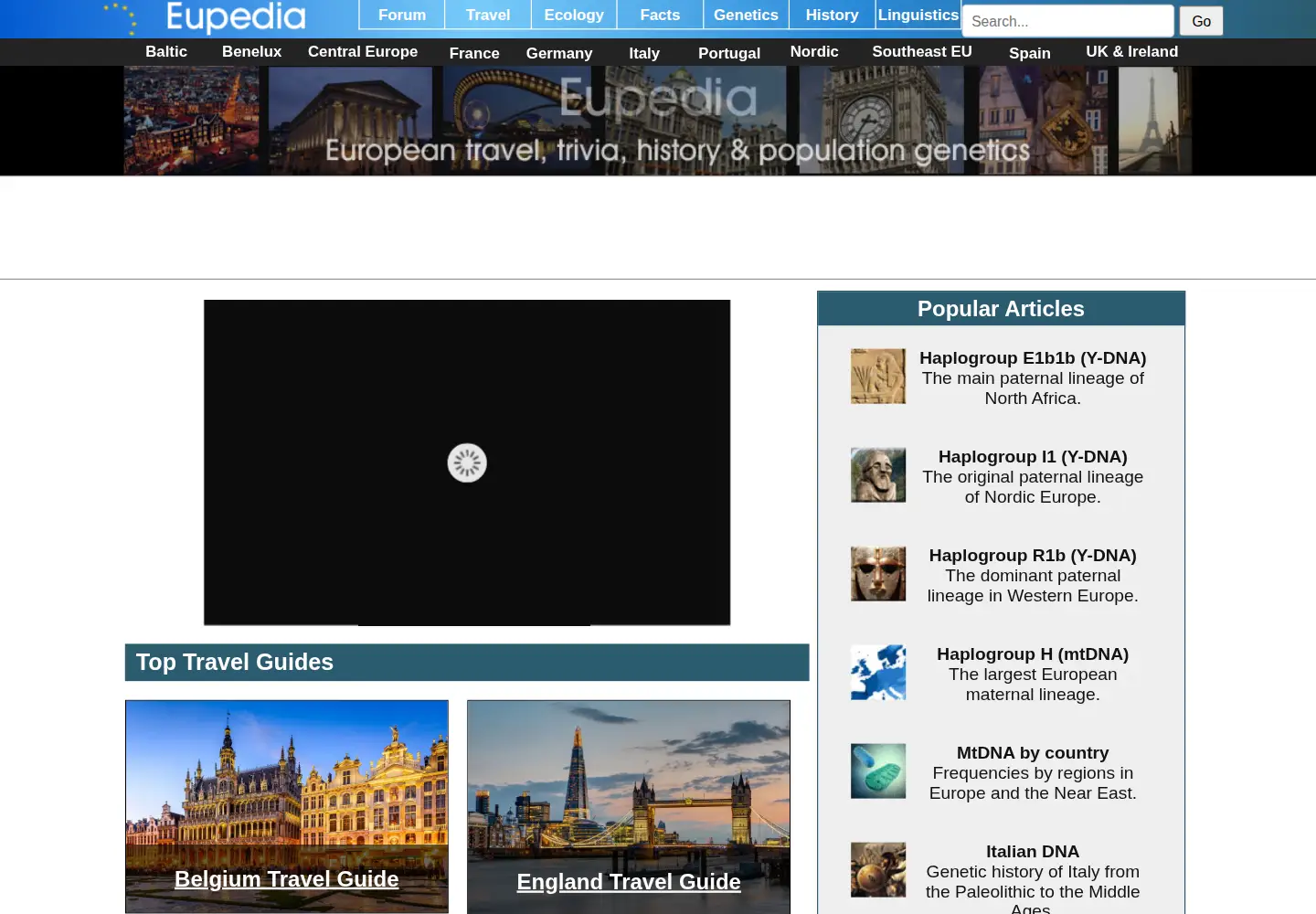The width and height of the screenshot is (1316, 914).
Task: Open the Southeast EU region menu
Action: tap(922, 52)
